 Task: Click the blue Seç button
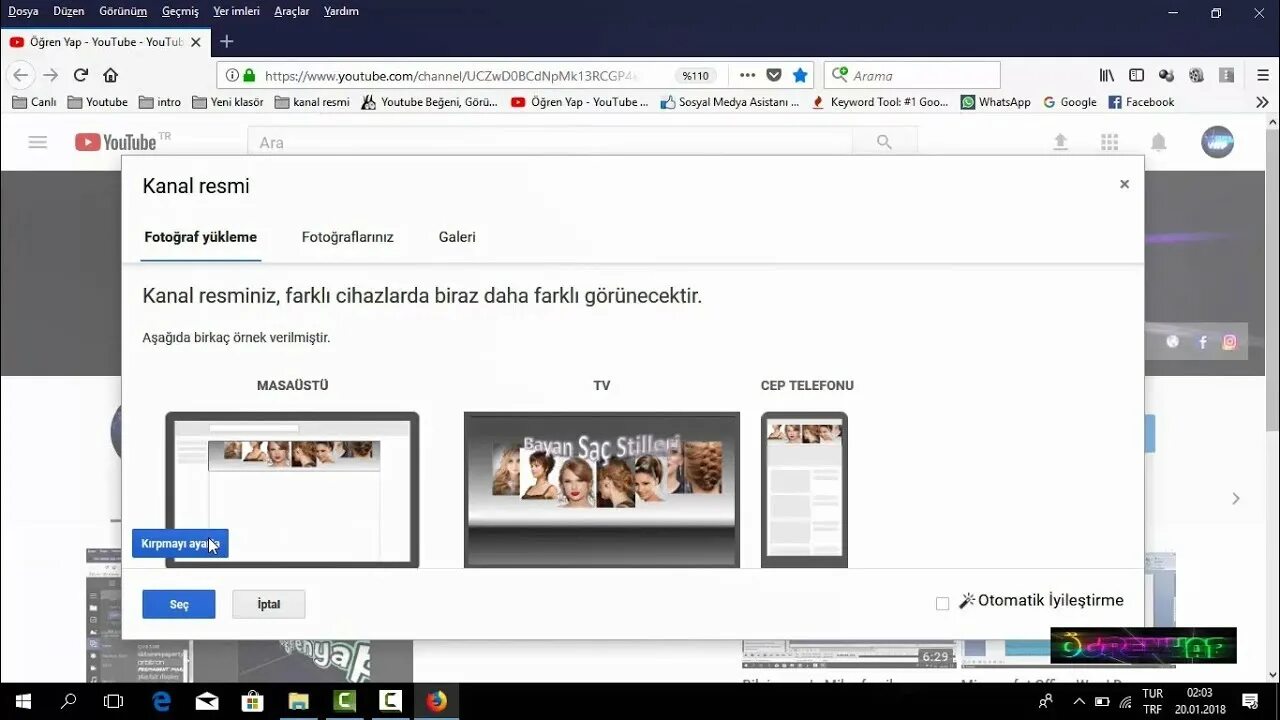(179, 604)
